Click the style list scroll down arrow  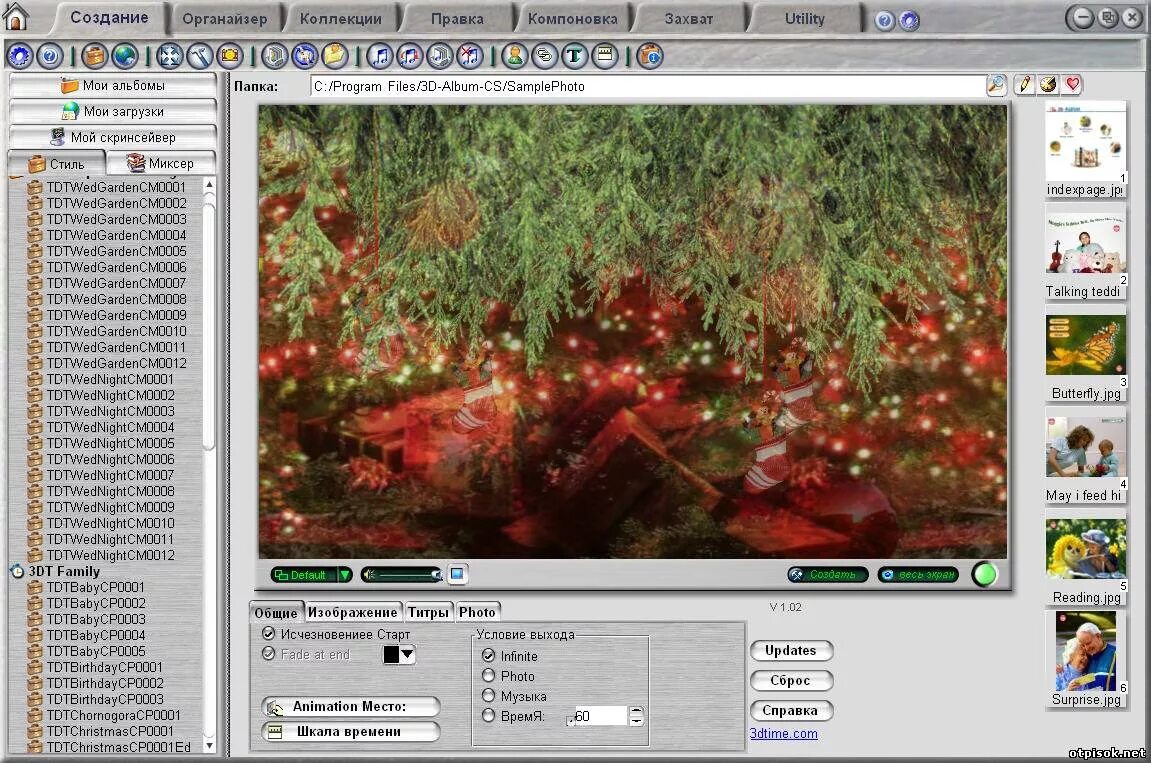(x=209, y=746)
